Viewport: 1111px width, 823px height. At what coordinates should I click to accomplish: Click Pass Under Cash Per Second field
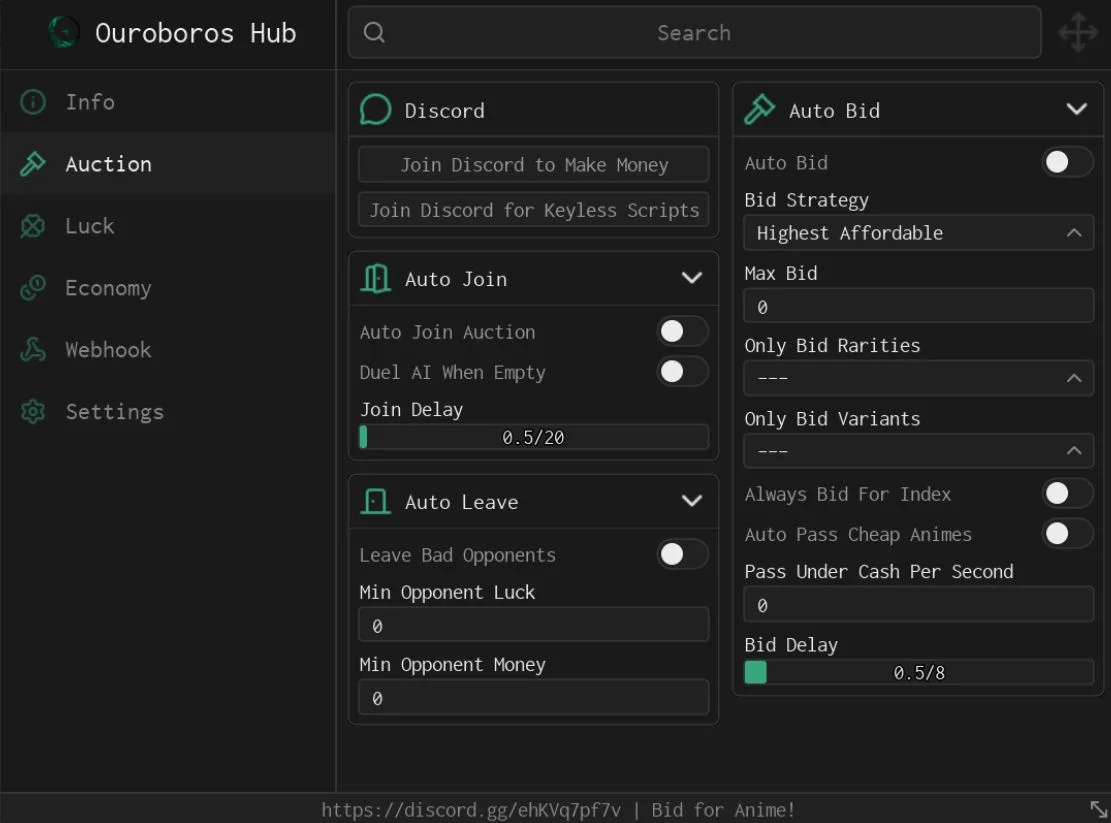pos(918,604)
